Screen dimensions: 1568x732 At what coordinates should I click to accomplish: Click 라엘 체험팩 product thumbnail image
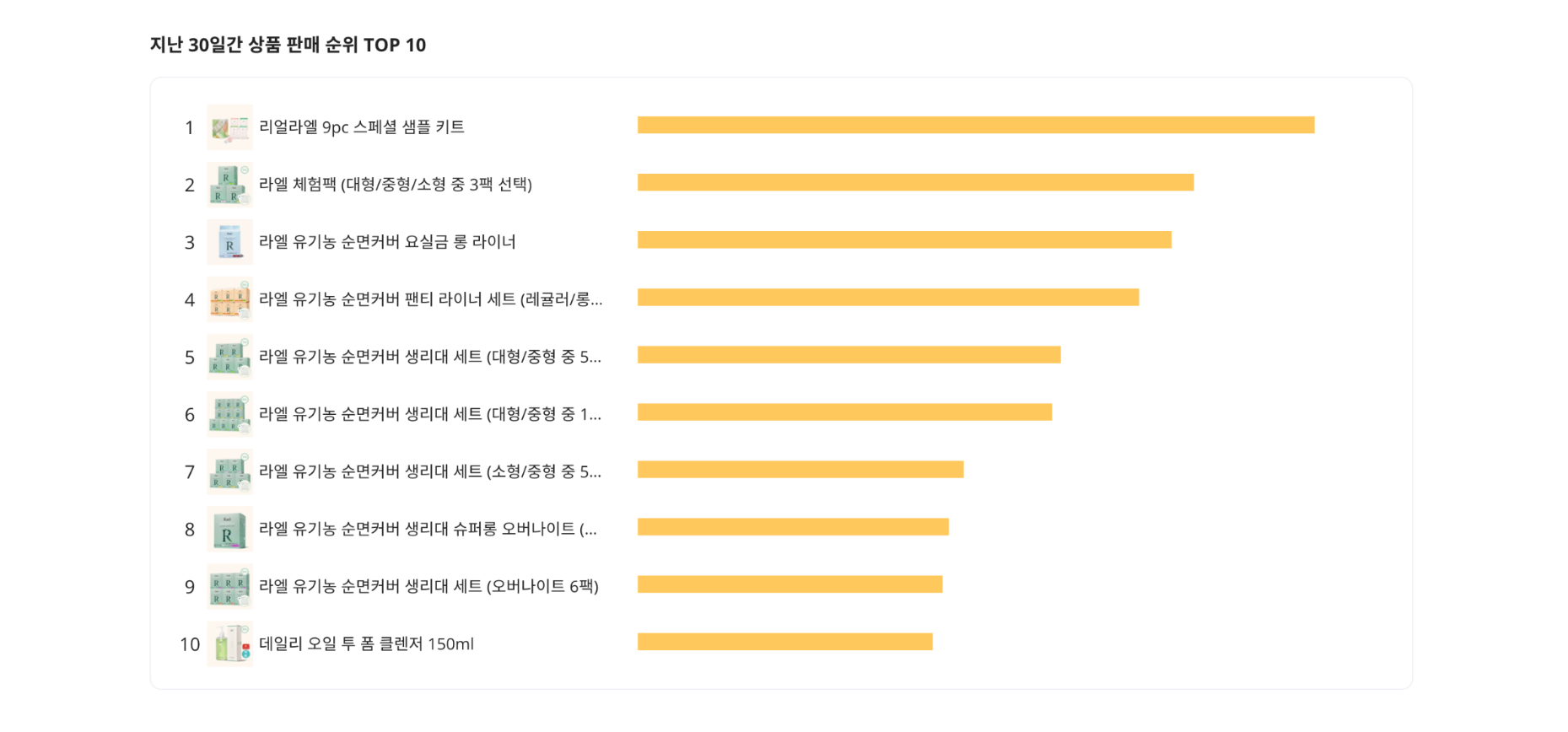229,185
